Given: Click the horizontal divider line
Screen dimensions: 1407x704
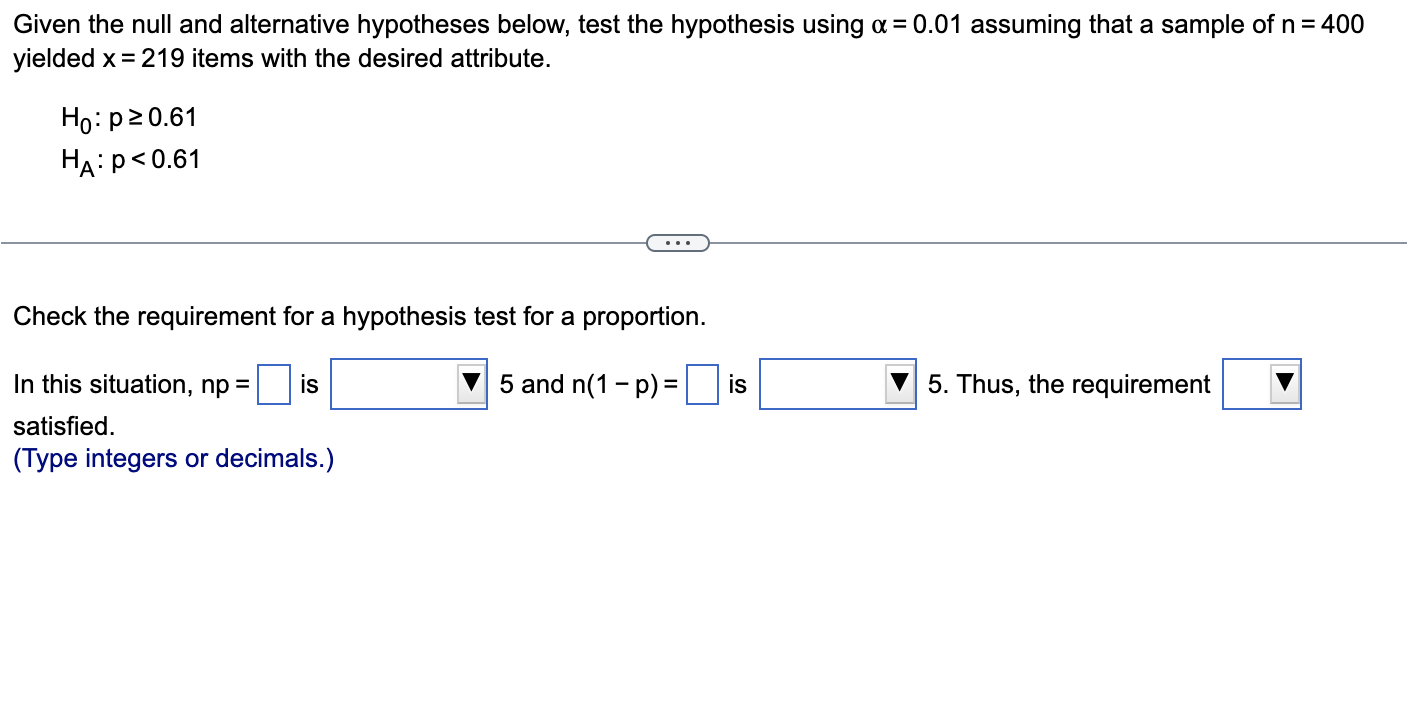Looking at the screenshot, I should [x=300, y=241].
